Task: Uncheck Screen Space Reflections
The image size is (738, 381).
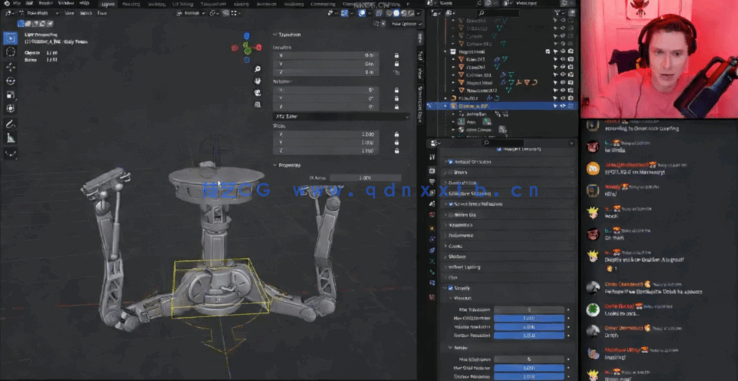Action: [450, 204]
